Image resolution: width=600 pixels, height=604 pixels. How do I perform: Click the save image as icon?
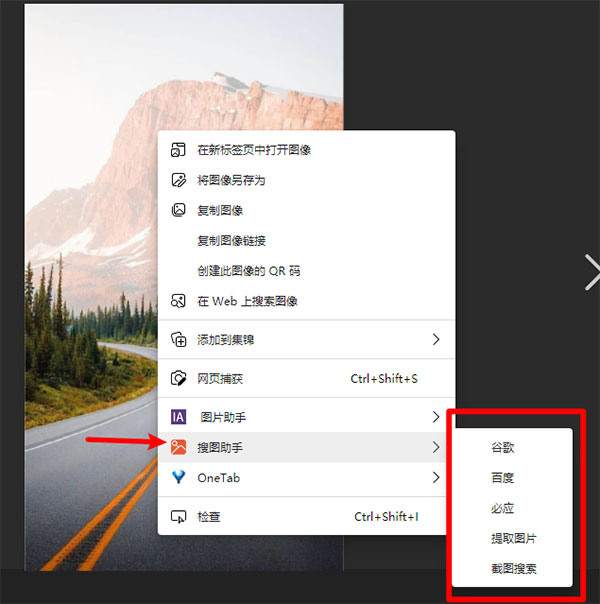pyautogui.click(x=178, y=180)
